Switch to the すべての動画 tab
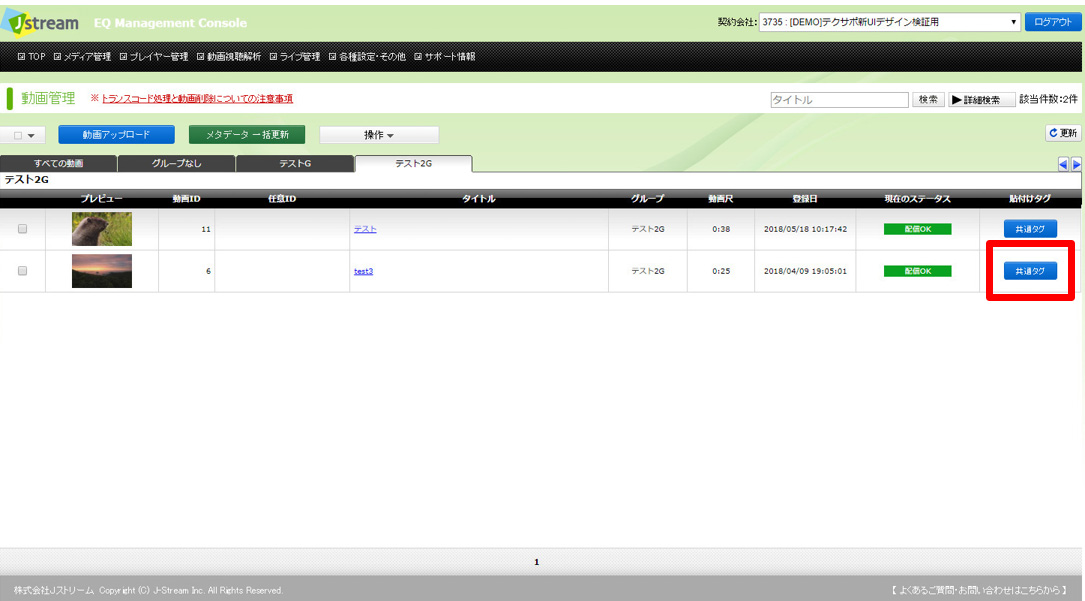The height and width of the screenshot is (601, 1085). tap(58, 163)
